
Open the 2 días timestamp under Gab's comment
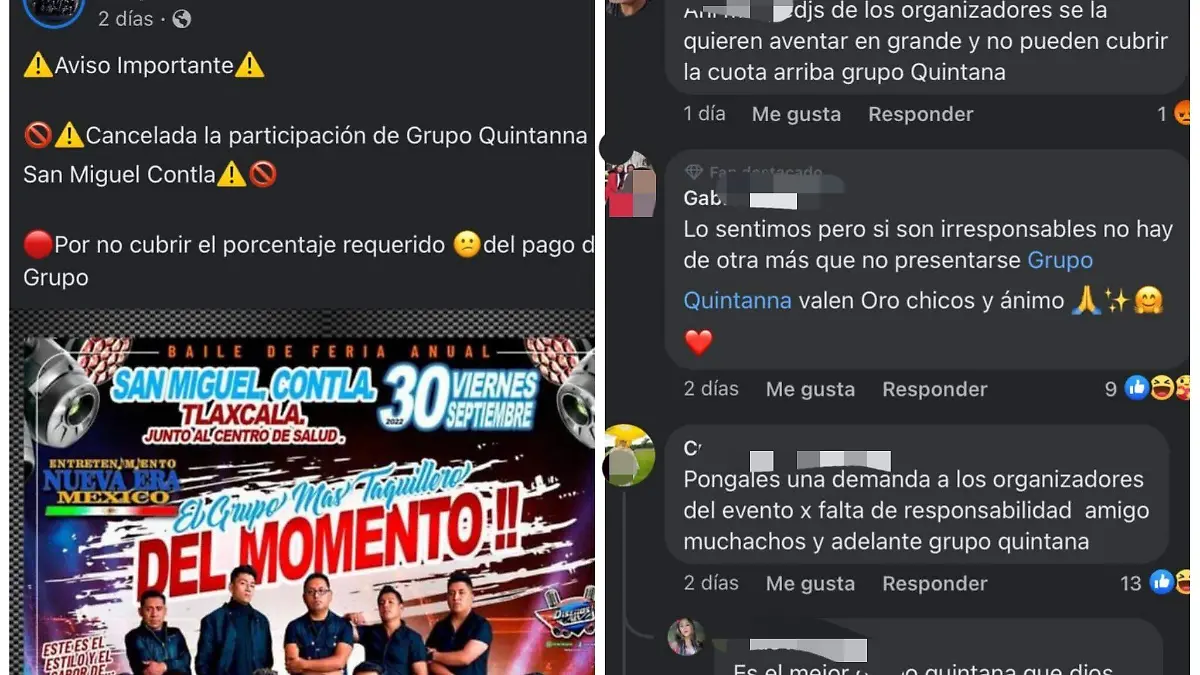point(711,389)
